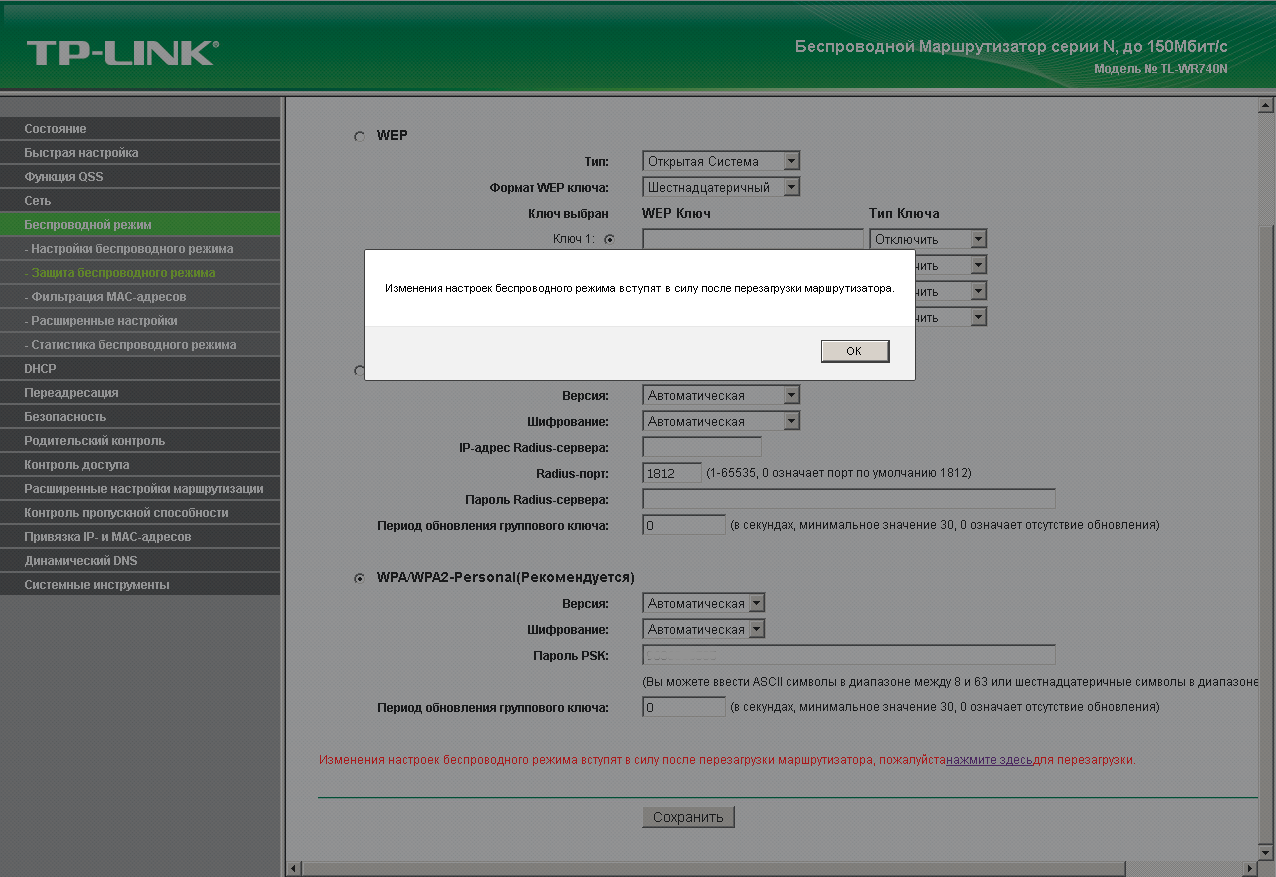The image size is (1276, 877).
Task: Go to Системные инструменты
Action: 140,585
